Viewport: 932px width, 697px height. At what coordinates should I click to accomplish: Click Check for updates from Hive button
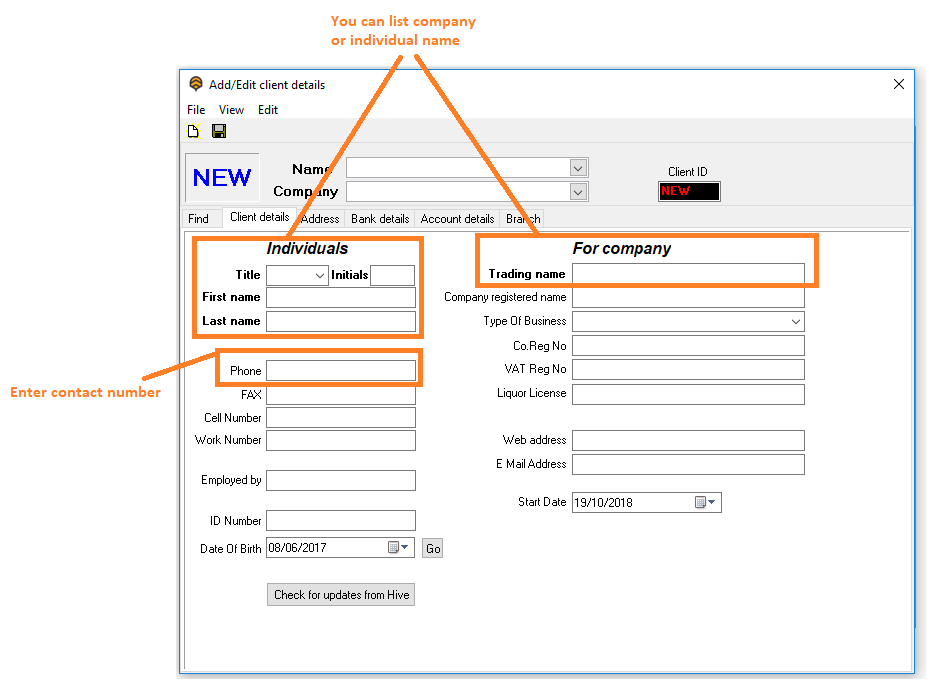click(x=342, y=595)
